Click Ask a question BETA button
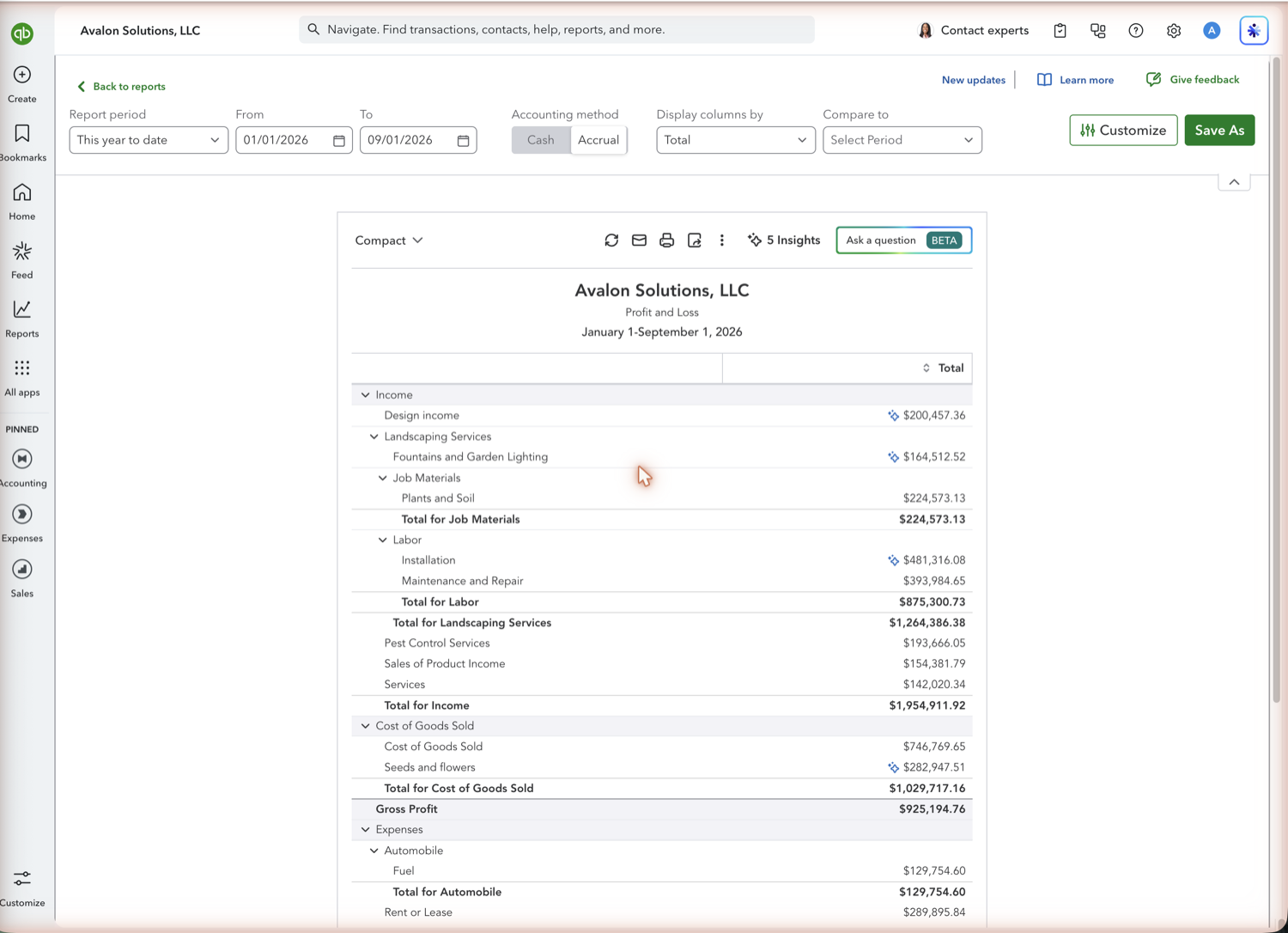 [x=904, y=241]
